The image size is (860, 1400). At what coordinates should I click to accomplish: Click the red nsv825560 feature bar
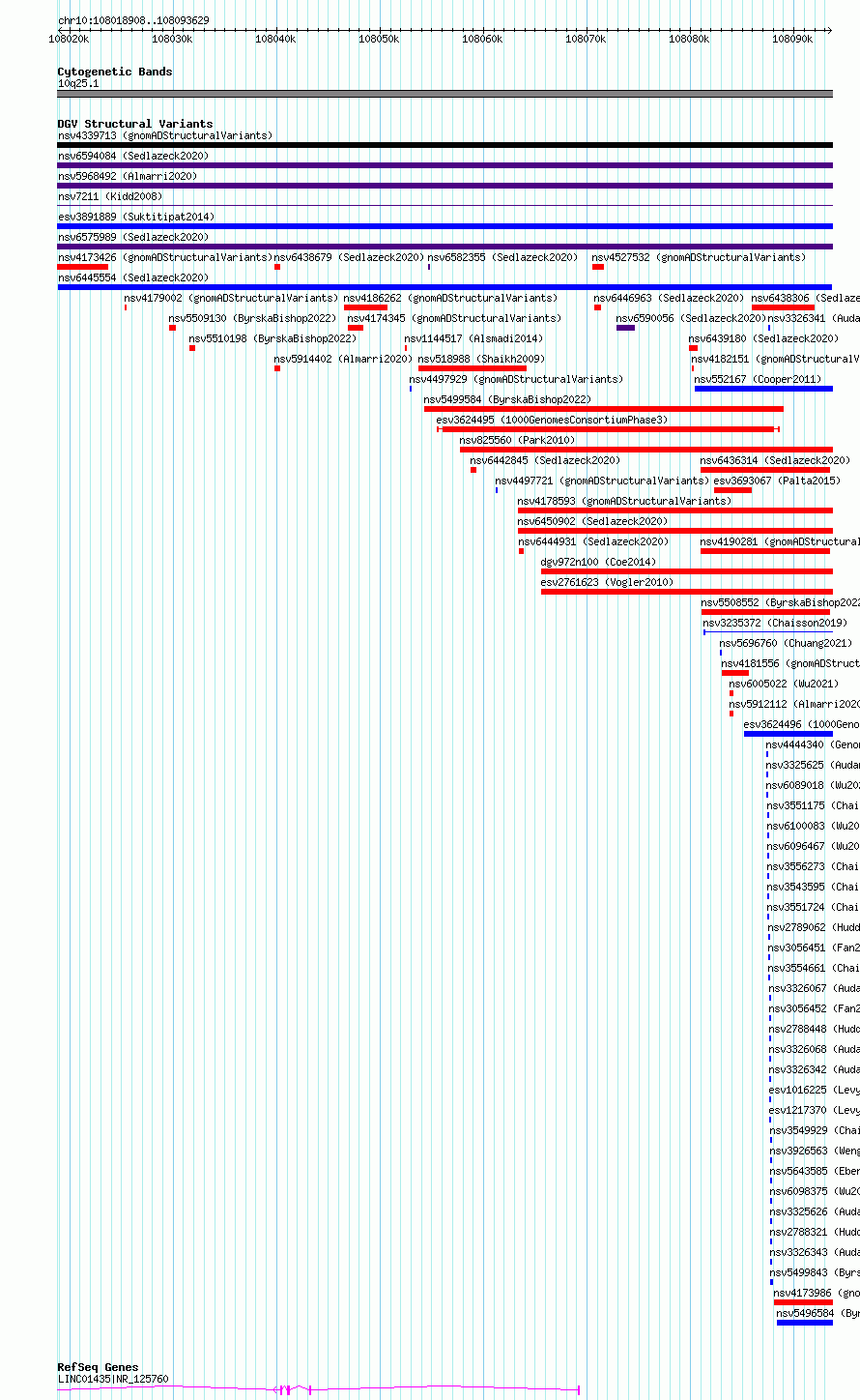646,450
